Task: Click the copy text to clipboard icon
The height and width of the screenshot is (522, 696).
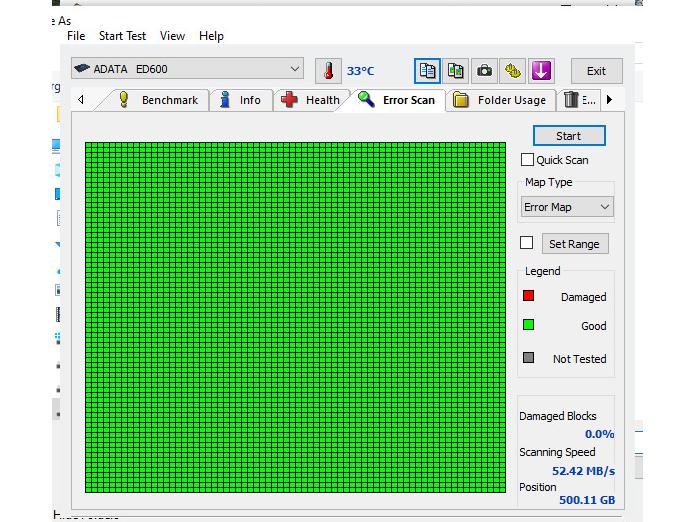Action: pyautogui.click(x=427, y=71)
